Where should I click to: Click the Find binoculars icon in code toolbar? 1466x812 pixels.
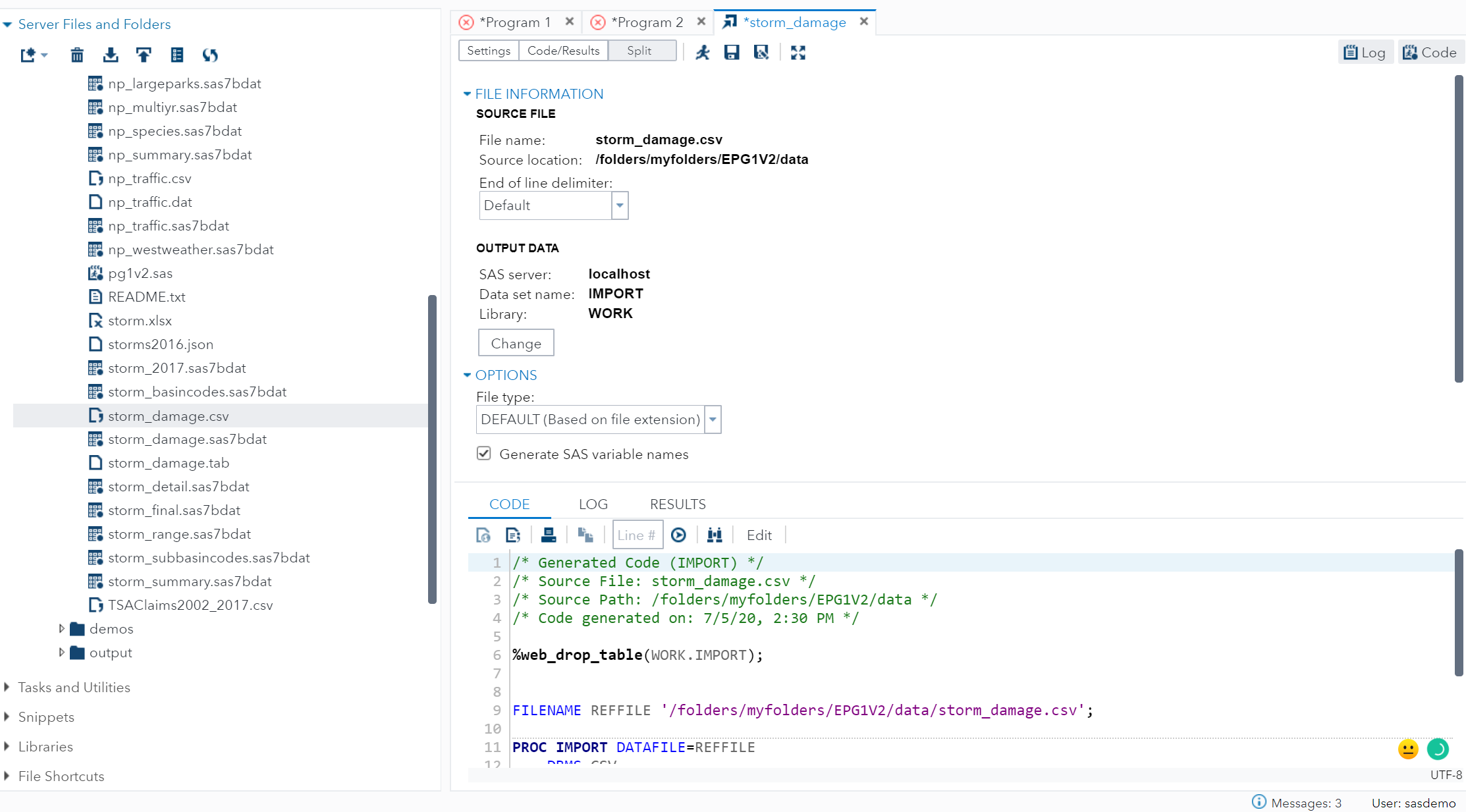715,535
